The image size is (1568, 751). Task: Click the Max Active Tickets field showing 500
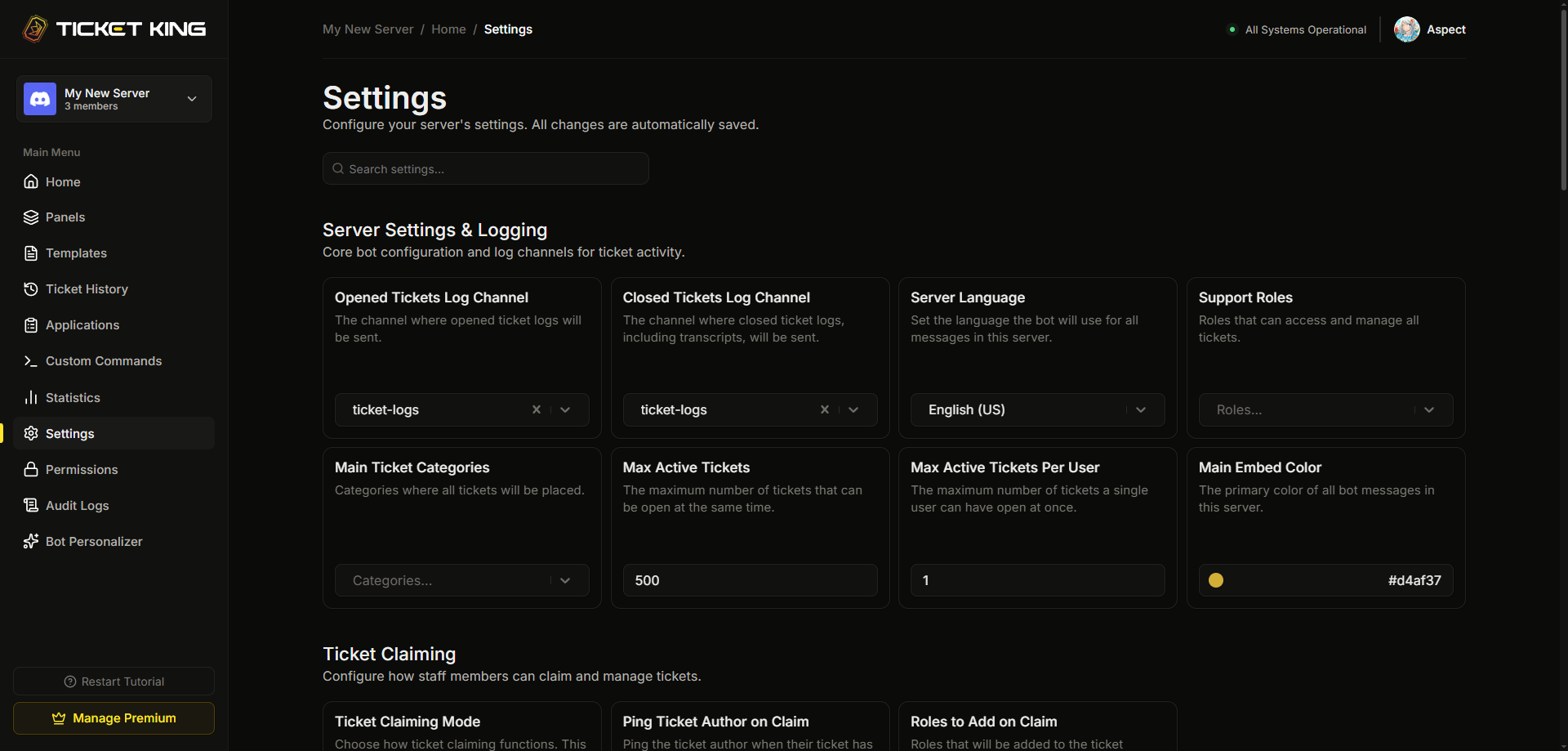pyautogui.click(x=750, y=580)
